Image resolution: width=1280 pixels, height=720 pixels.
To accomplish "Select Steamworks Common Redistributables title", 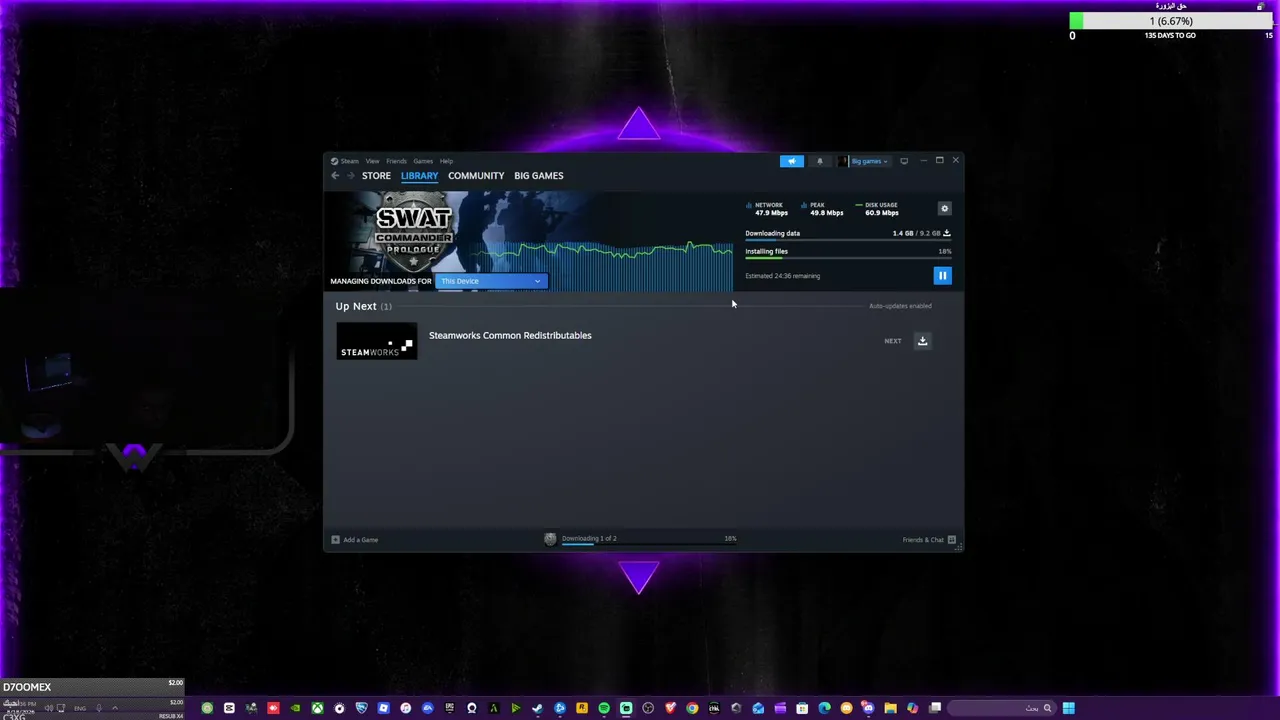I will click(510, 336).
